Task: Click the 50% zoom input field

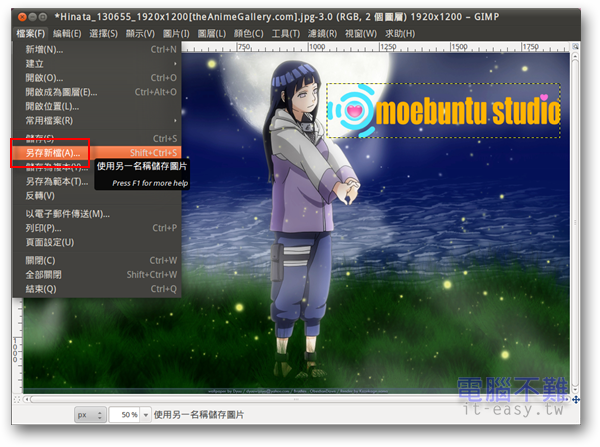Action: click(x=122, y=414)
